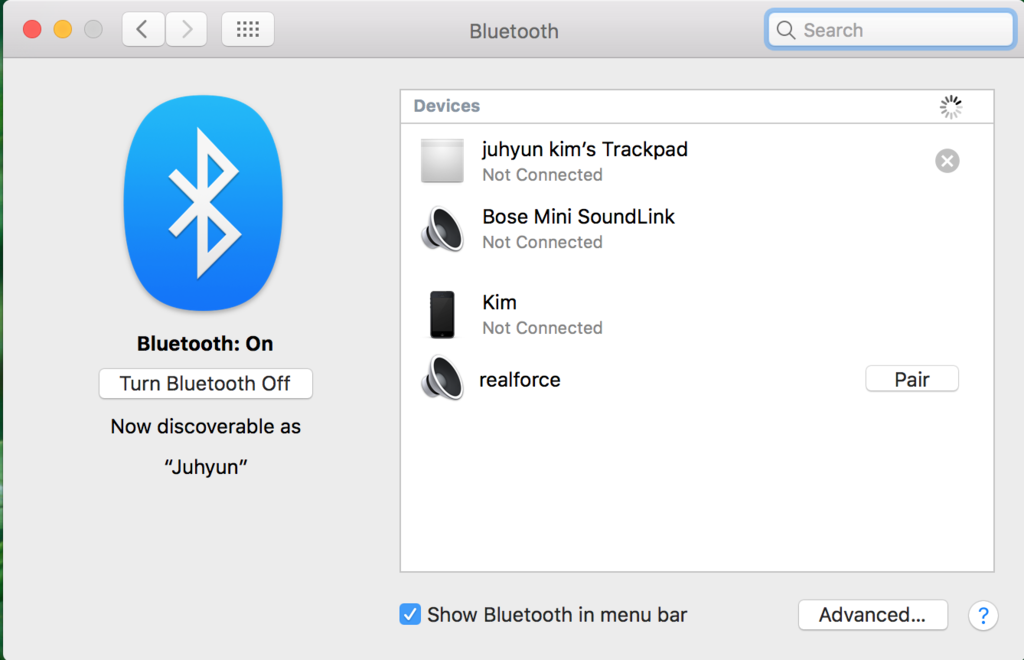1024x660 pixels.
Task: Uncheck Show Bluetooth in menu bar
Action: tap(410, 614)
